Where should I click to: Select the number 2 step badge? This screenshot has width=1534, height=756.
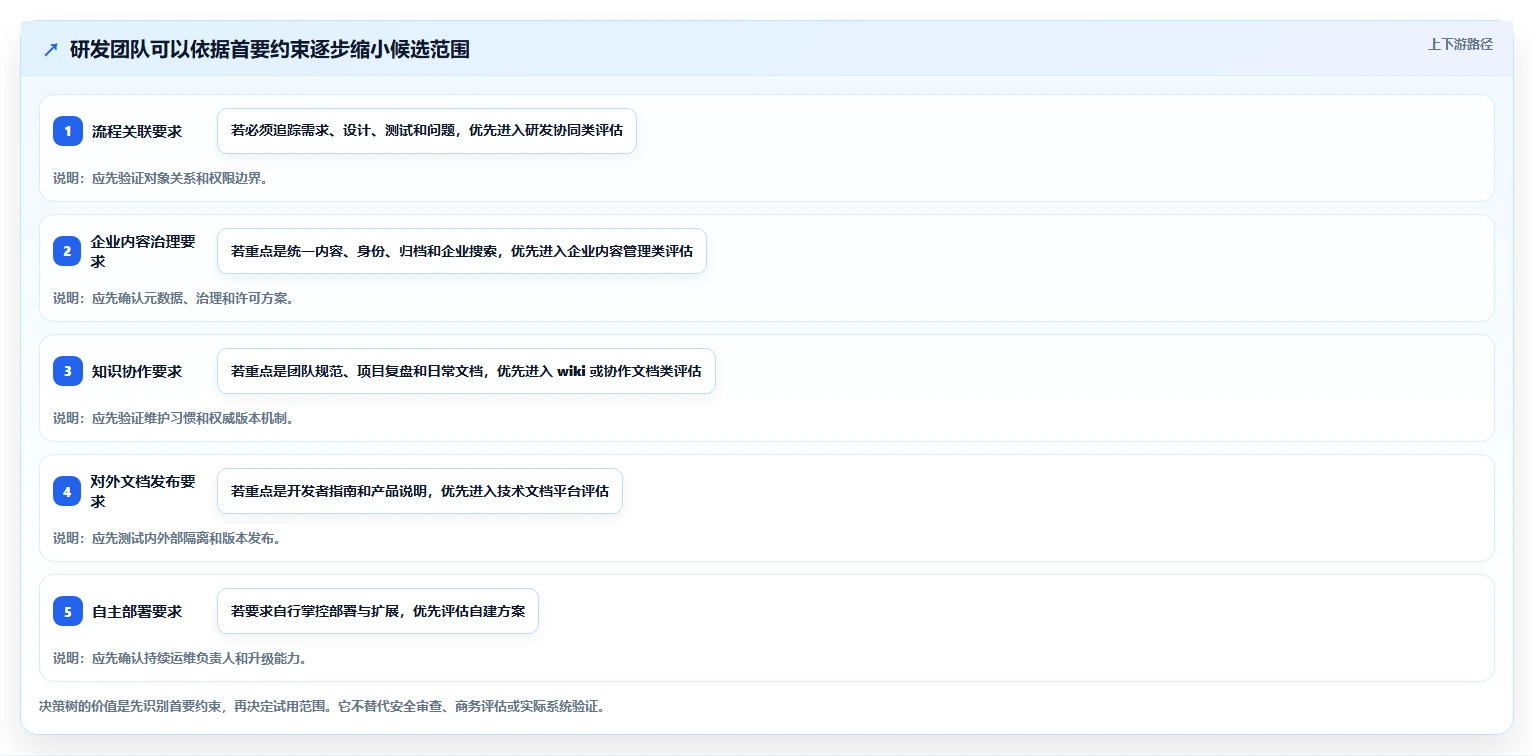pos(68,251)
